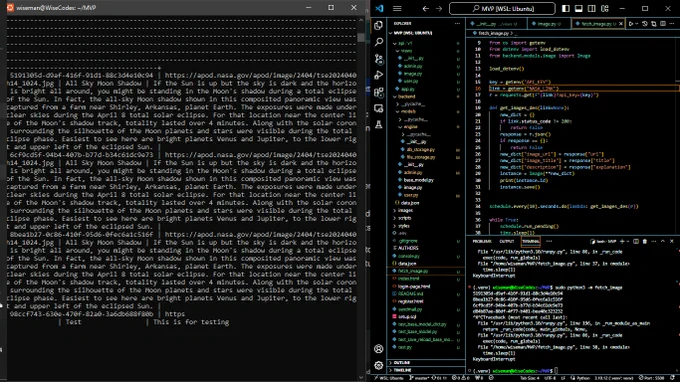This screenshot has width=680, height=382.
Task: Open the Extensions view
Action: 379,92
